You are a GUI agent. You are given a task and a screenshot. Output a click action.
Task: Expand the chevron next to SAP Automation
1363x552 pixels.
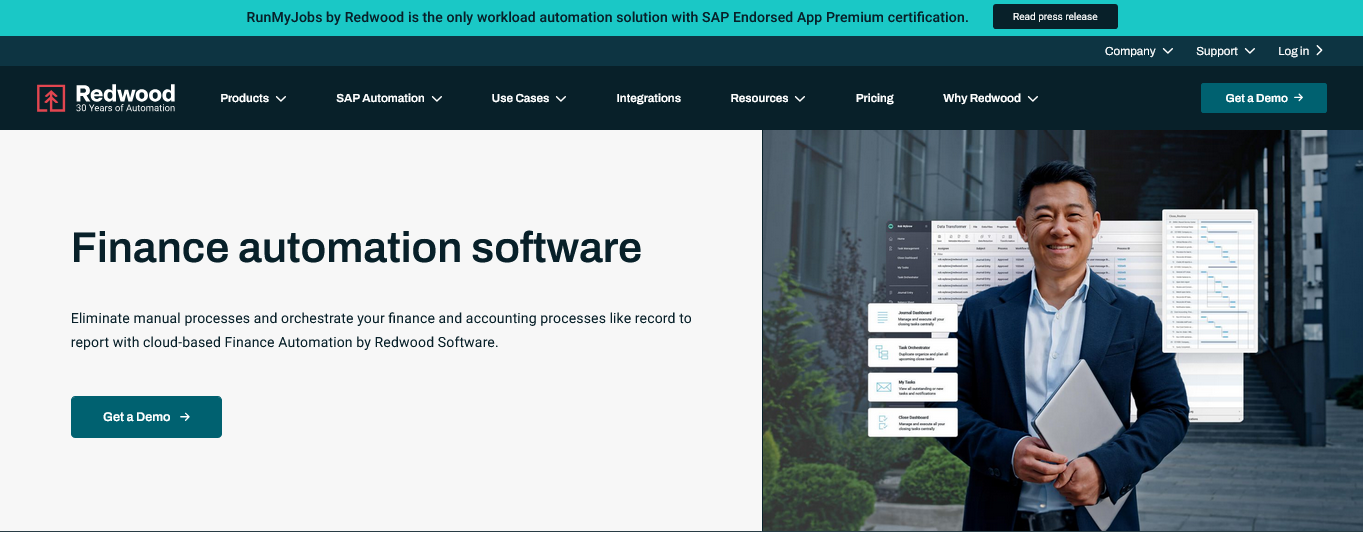[437, 99]
